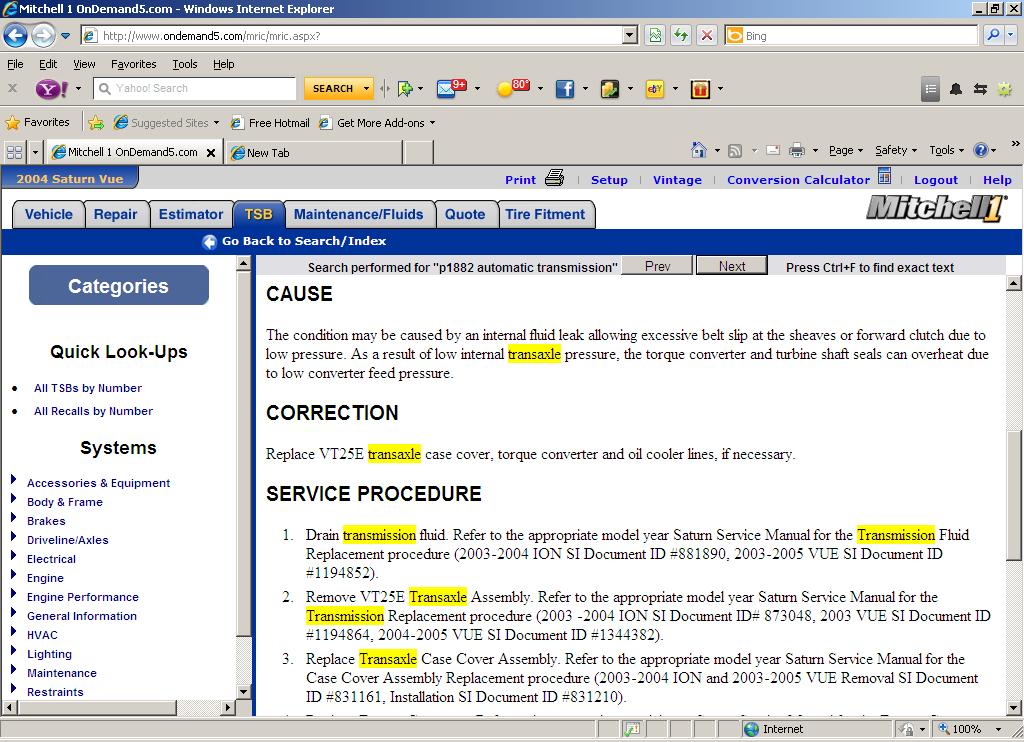Open Yahoo Mail envelope icon
Screen dimensions: 1024x742
pos(451,88)
